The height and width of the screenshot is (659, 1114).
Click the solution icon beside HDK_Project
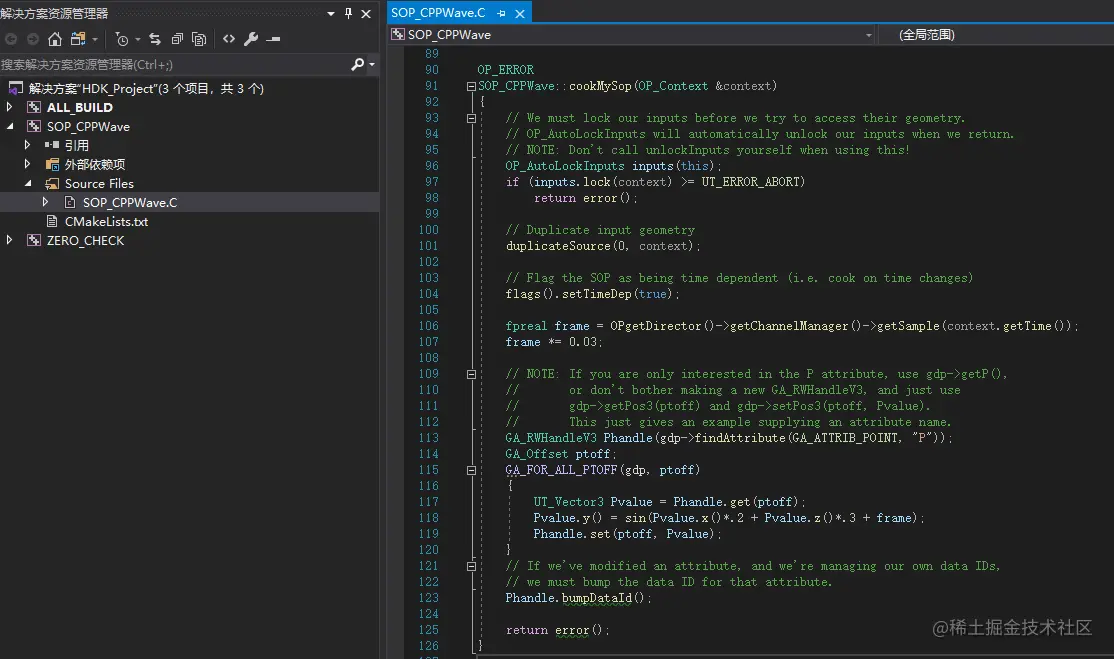tap(16, 89)
